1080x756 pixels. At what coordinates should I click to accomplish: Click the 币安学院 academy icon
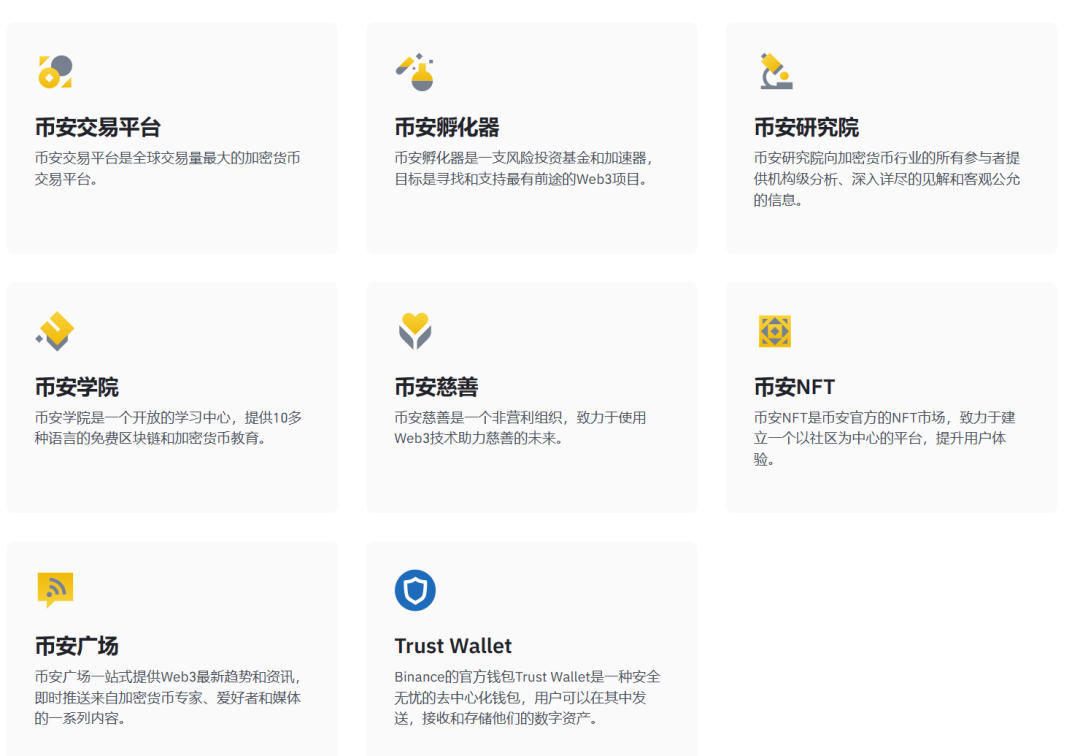click(55, 331)
